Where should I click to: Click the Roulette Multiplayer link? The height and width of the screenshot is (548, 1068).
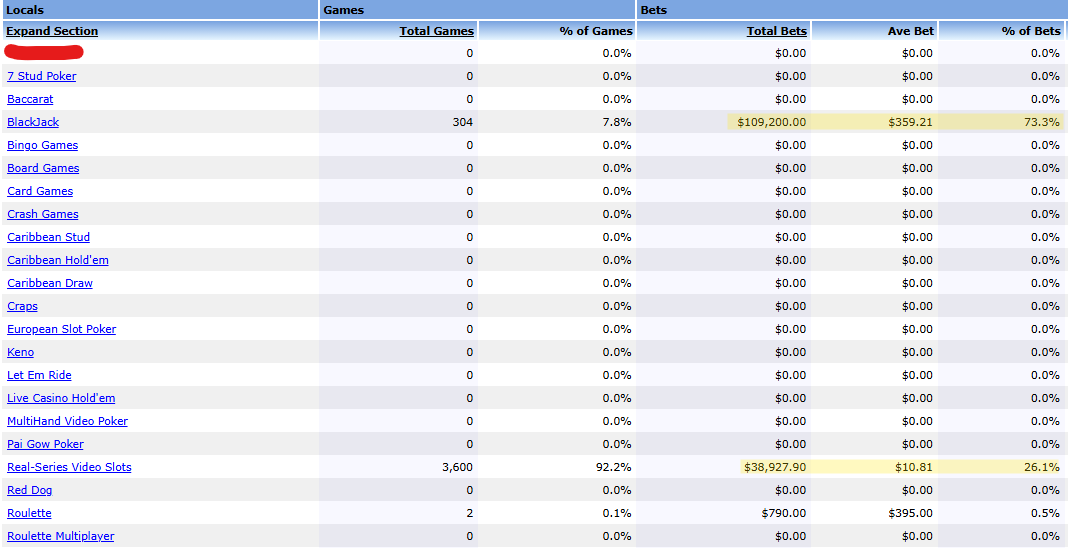point(60,536)
